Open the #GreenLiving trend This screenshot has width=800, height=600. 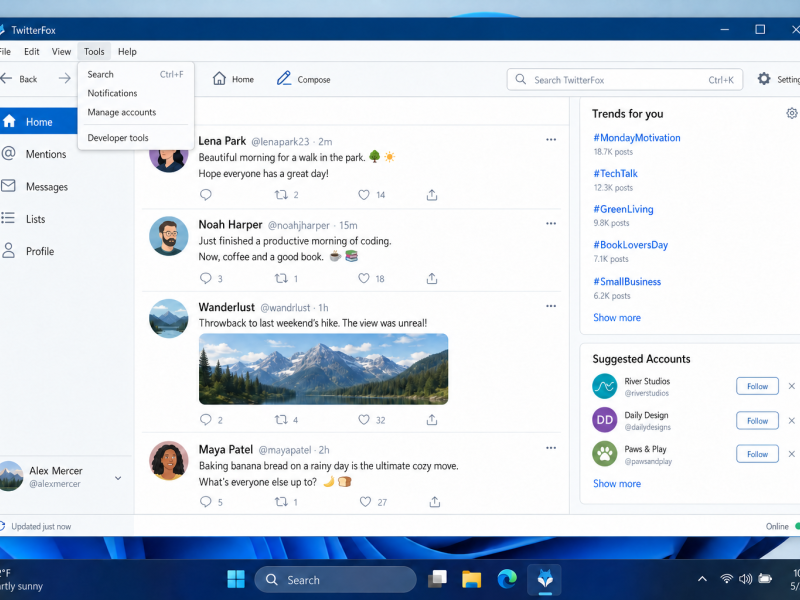coord(623,209)
